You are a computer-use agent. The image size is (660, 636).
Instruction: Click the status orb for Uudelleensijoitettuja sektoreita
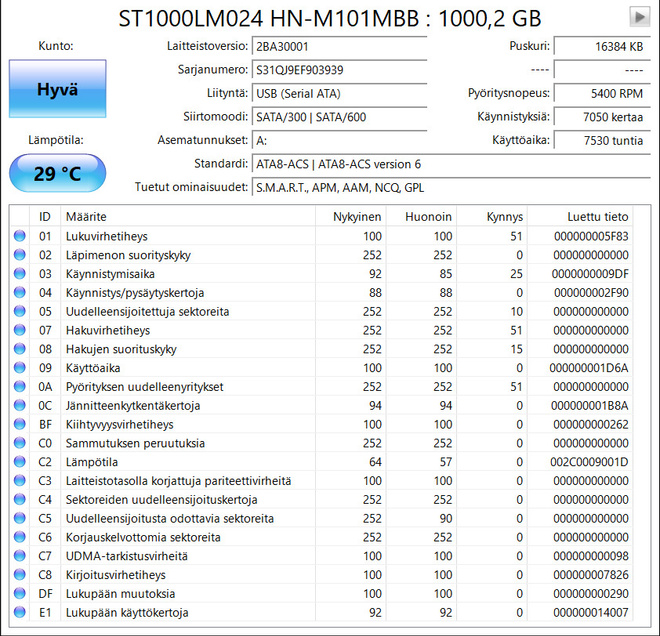[x=20, y=311]
